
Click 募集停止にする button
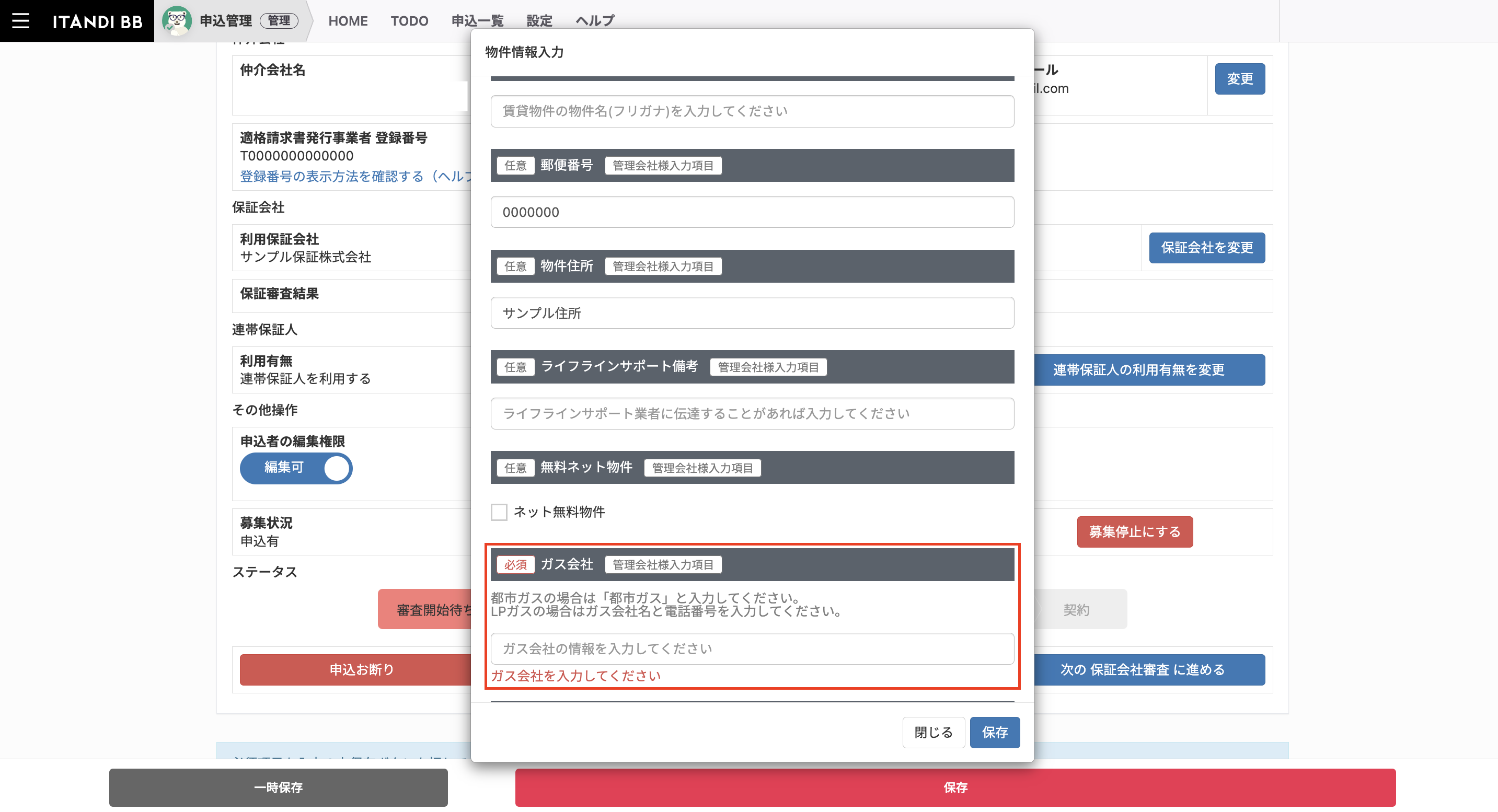(x=1135, y=532)
